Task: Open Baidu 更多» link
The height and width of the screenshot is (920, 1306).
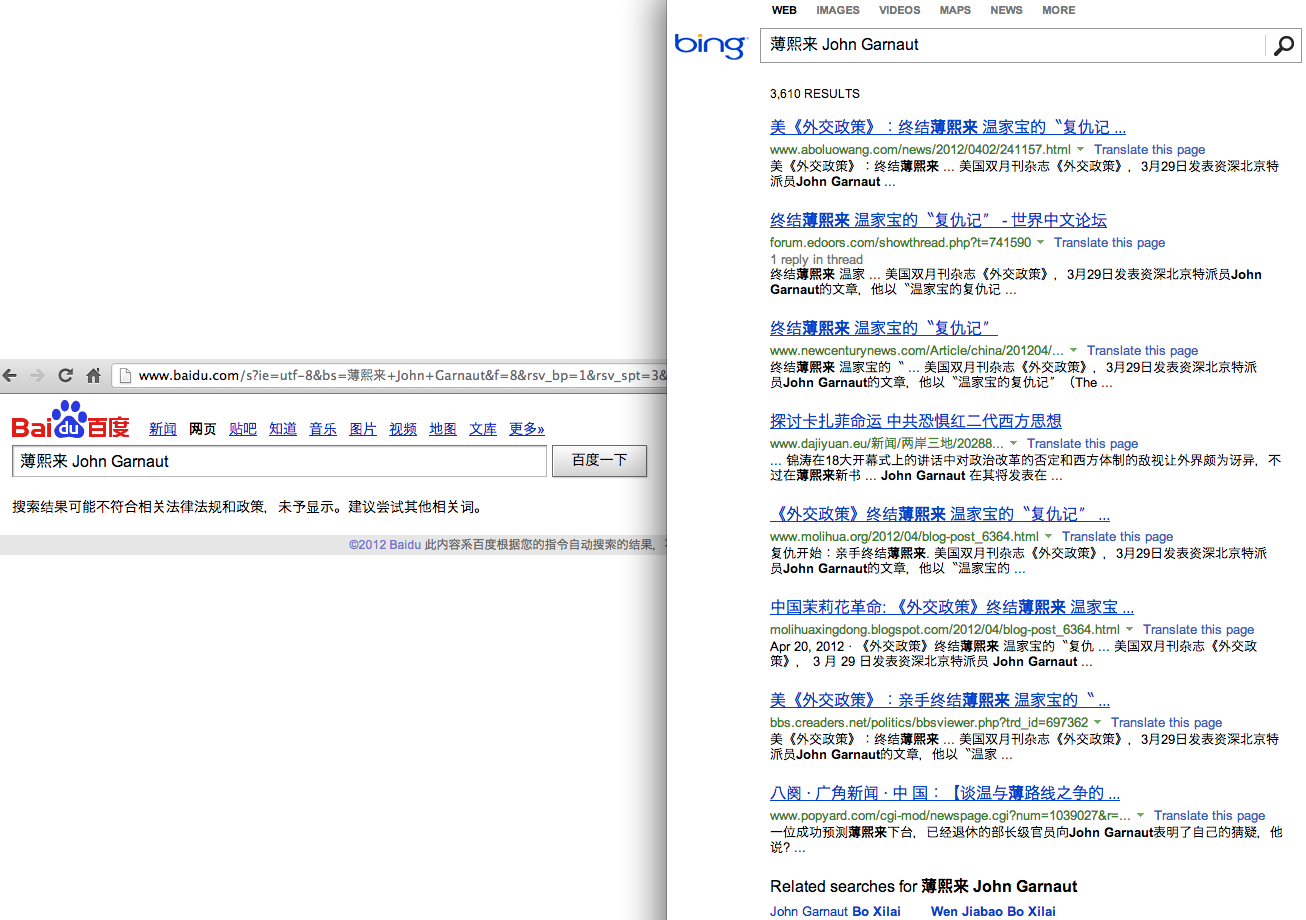Action: 527,429
